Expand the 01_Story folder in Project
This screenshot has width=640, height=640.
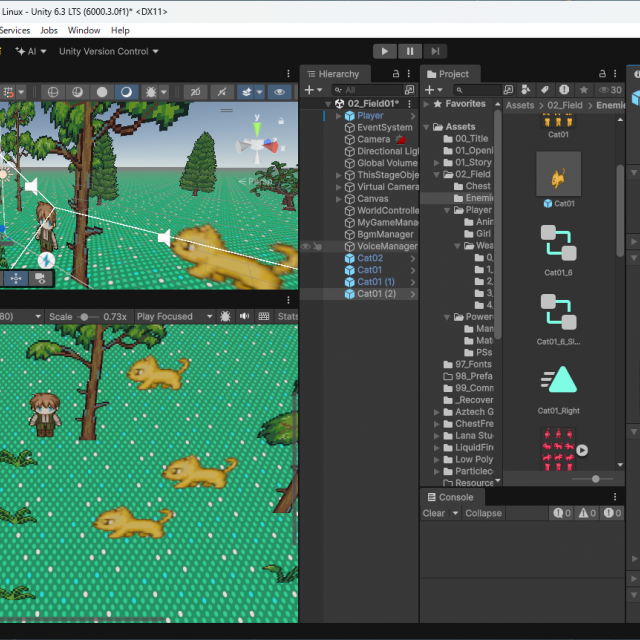pyautogui.click(x=436, y=162)
